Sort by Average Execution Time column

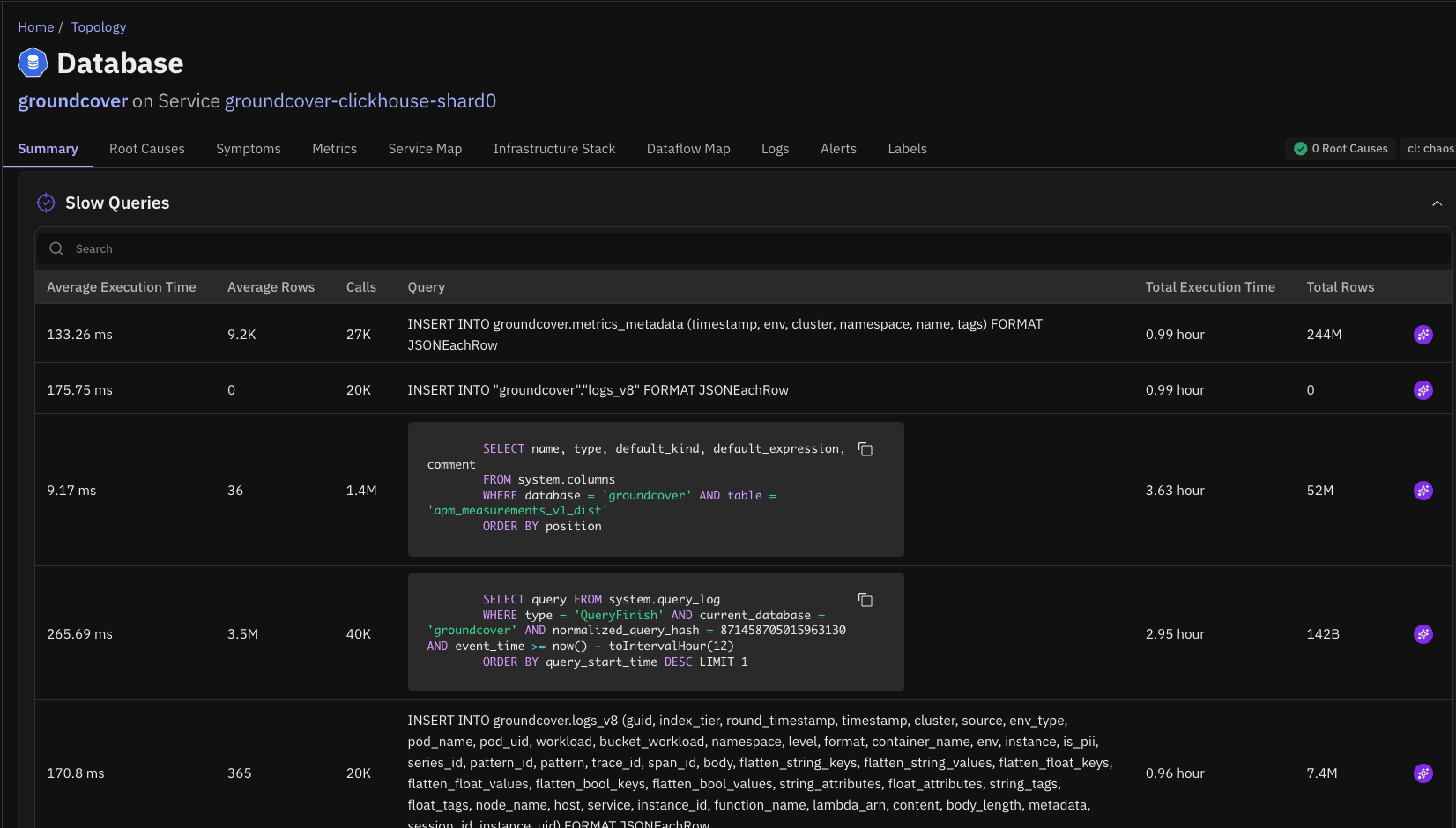pos(122,287)
